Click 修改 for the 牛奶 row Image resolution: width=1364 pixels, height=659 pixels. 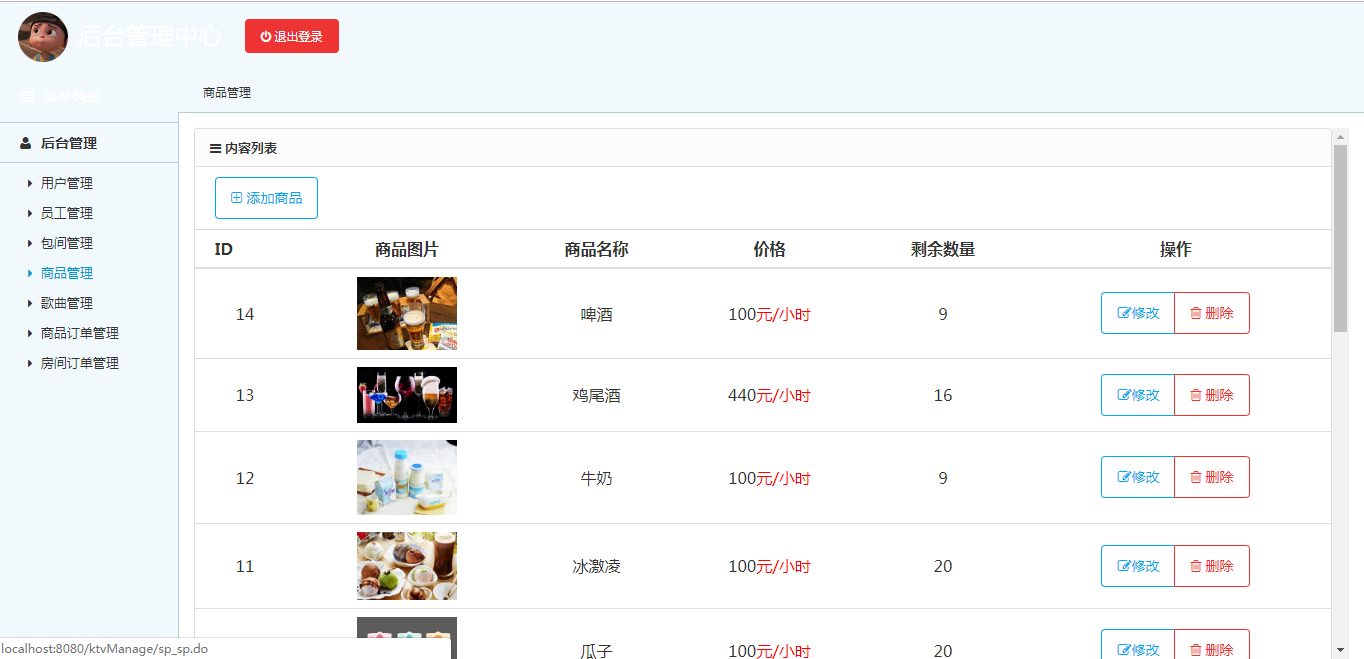pyautogui.click(x=1138, y=477)
